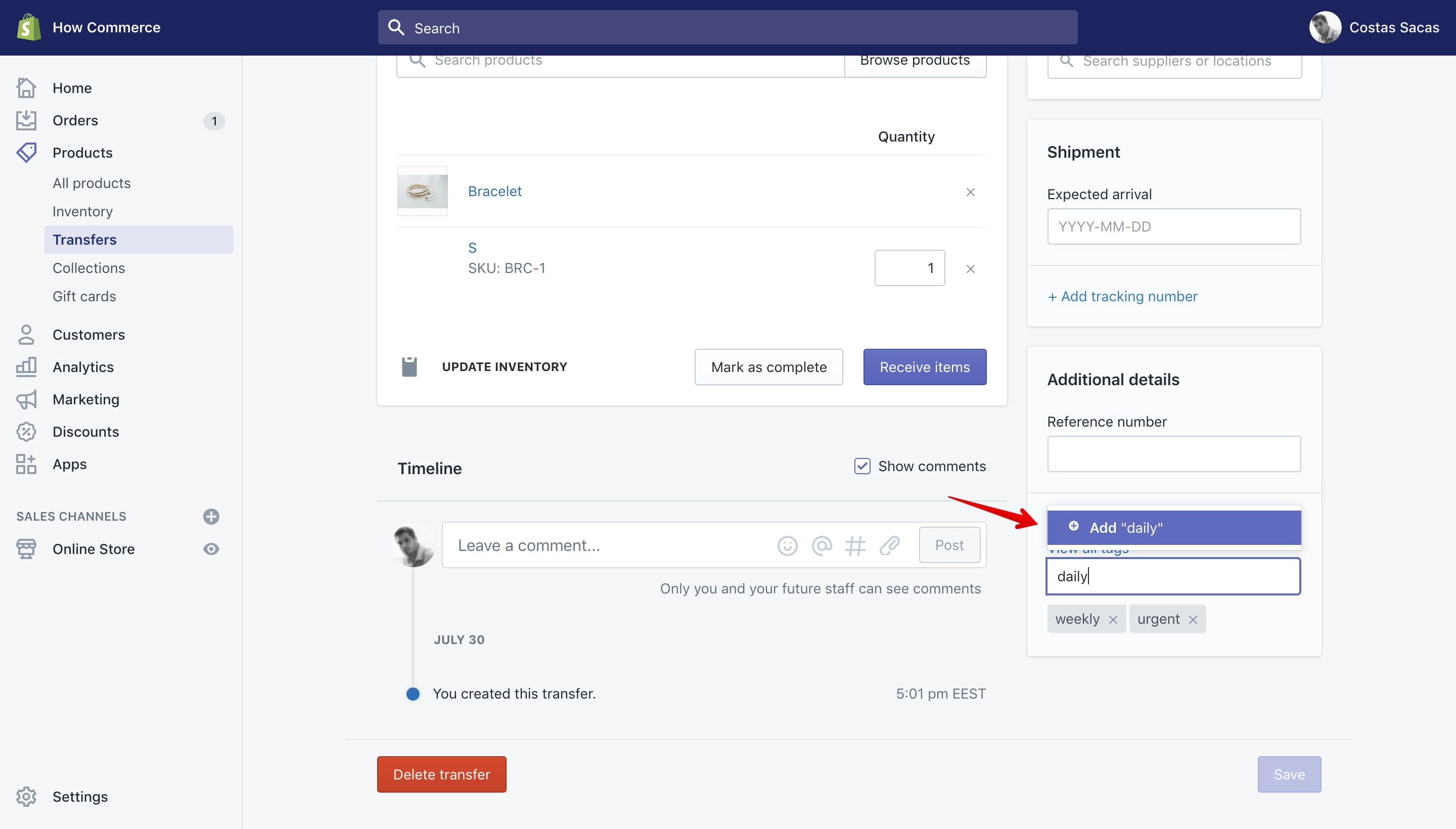Focus the top Search bar
The height and width of the screenshot is (829, 1456).
pos(727,27)
